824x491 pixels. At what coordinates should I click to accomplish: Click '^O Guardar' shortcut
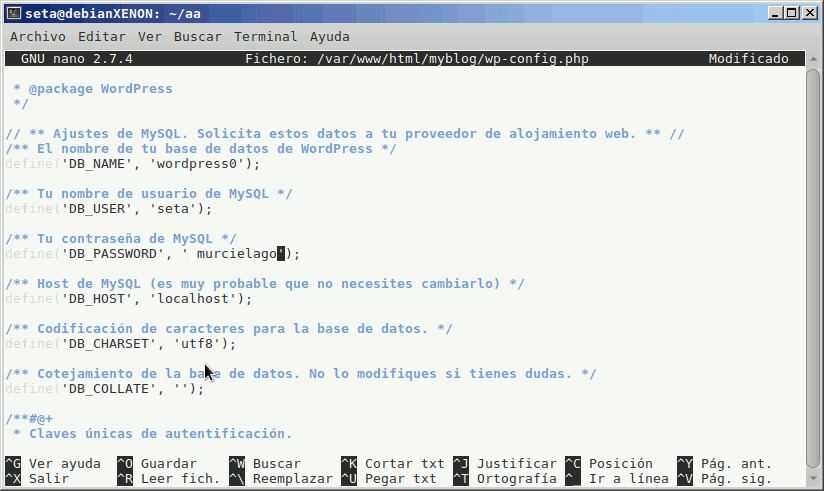157,464
